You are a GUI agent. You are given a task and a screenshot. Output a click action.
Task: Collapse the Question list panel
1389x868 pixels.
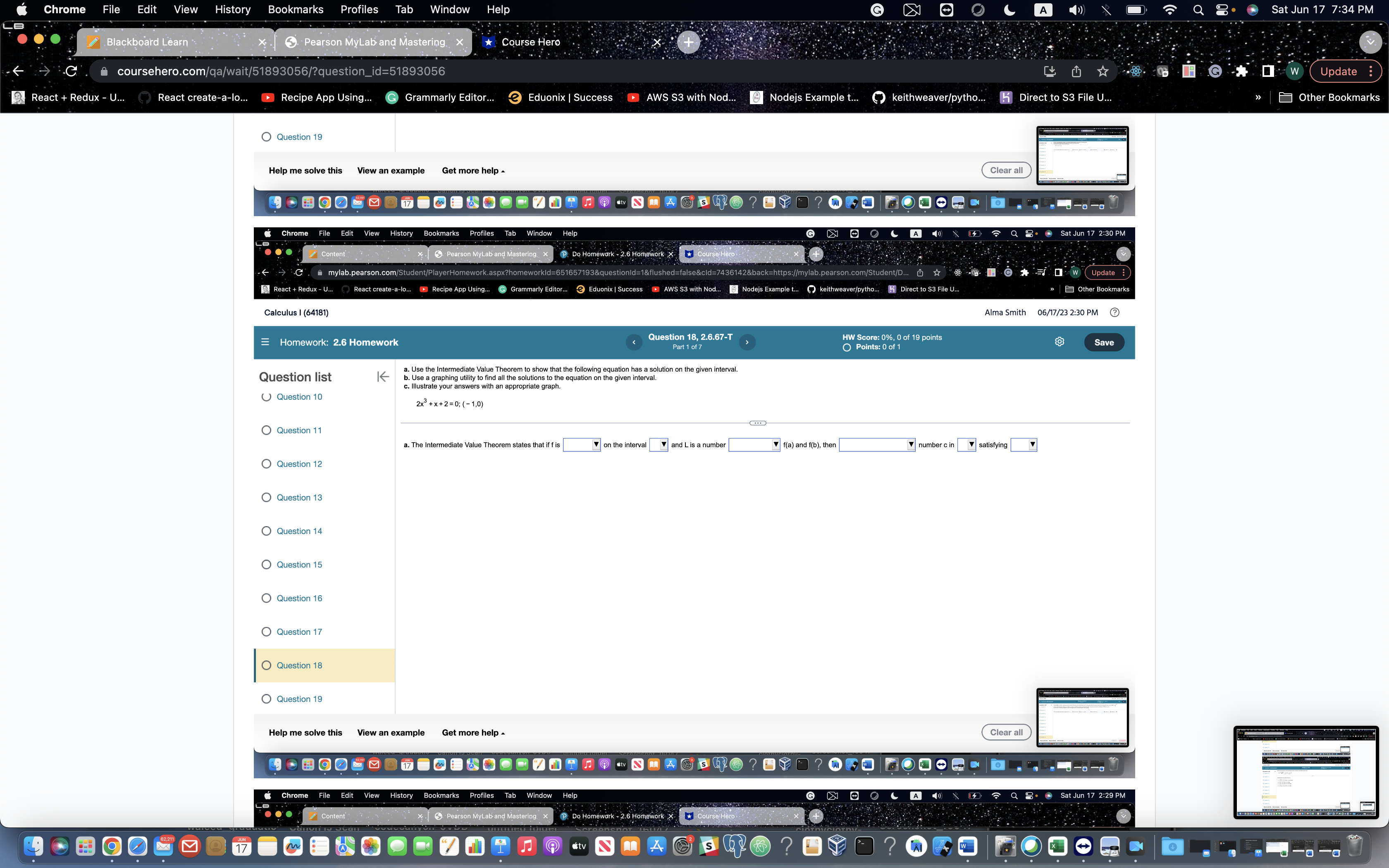pos(383,377)
